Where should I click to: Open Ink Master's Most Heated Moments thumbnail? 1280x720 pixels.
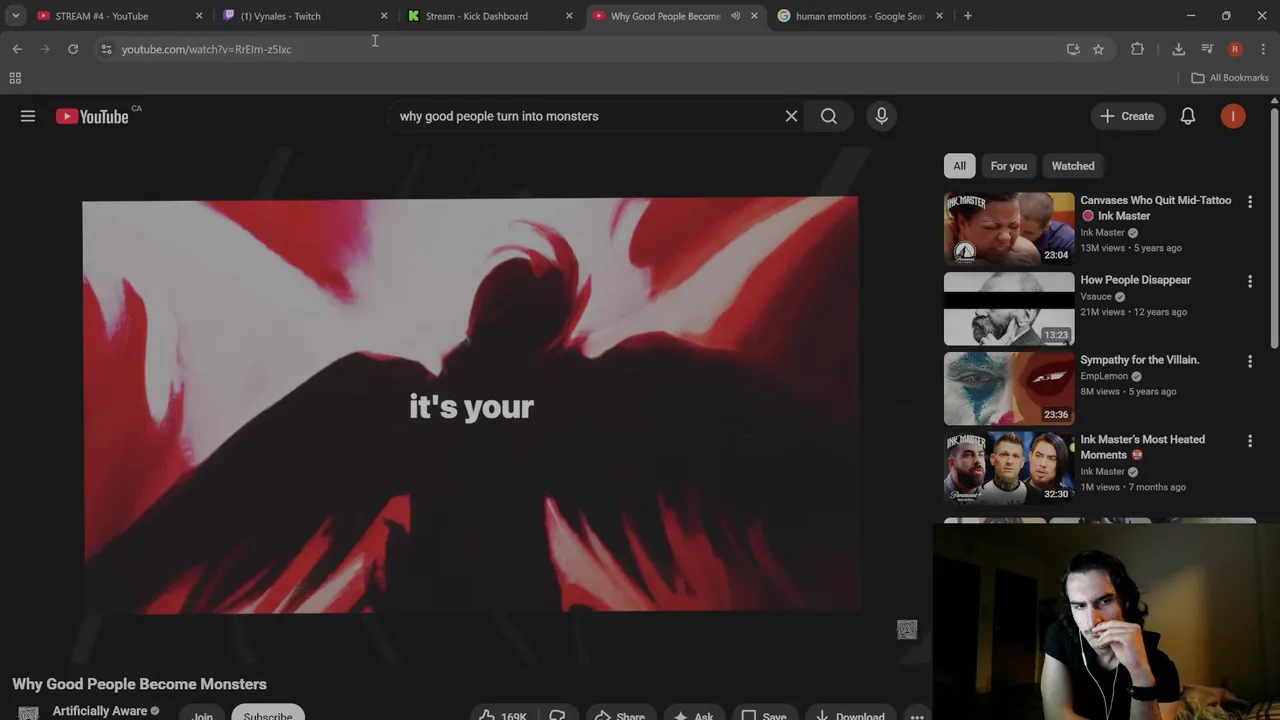coord(1009,468)
